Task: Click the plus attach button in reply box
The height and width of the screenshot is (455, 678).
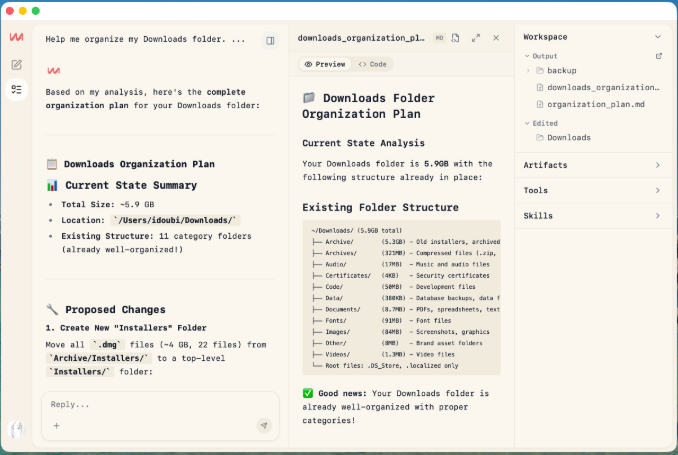Action: (57, 426)
